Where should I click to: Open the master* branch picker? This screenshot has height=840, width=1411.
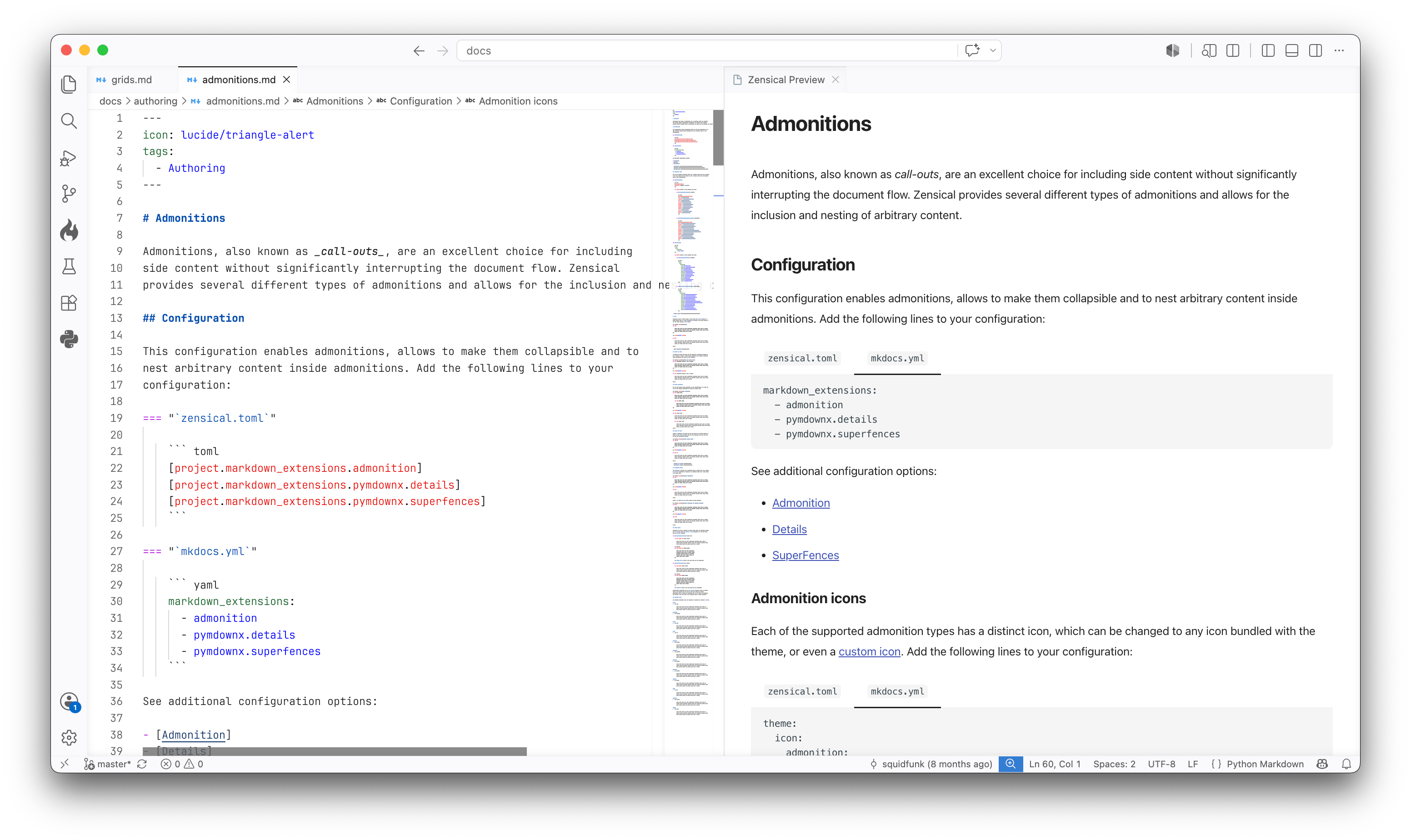coord(108,764)
